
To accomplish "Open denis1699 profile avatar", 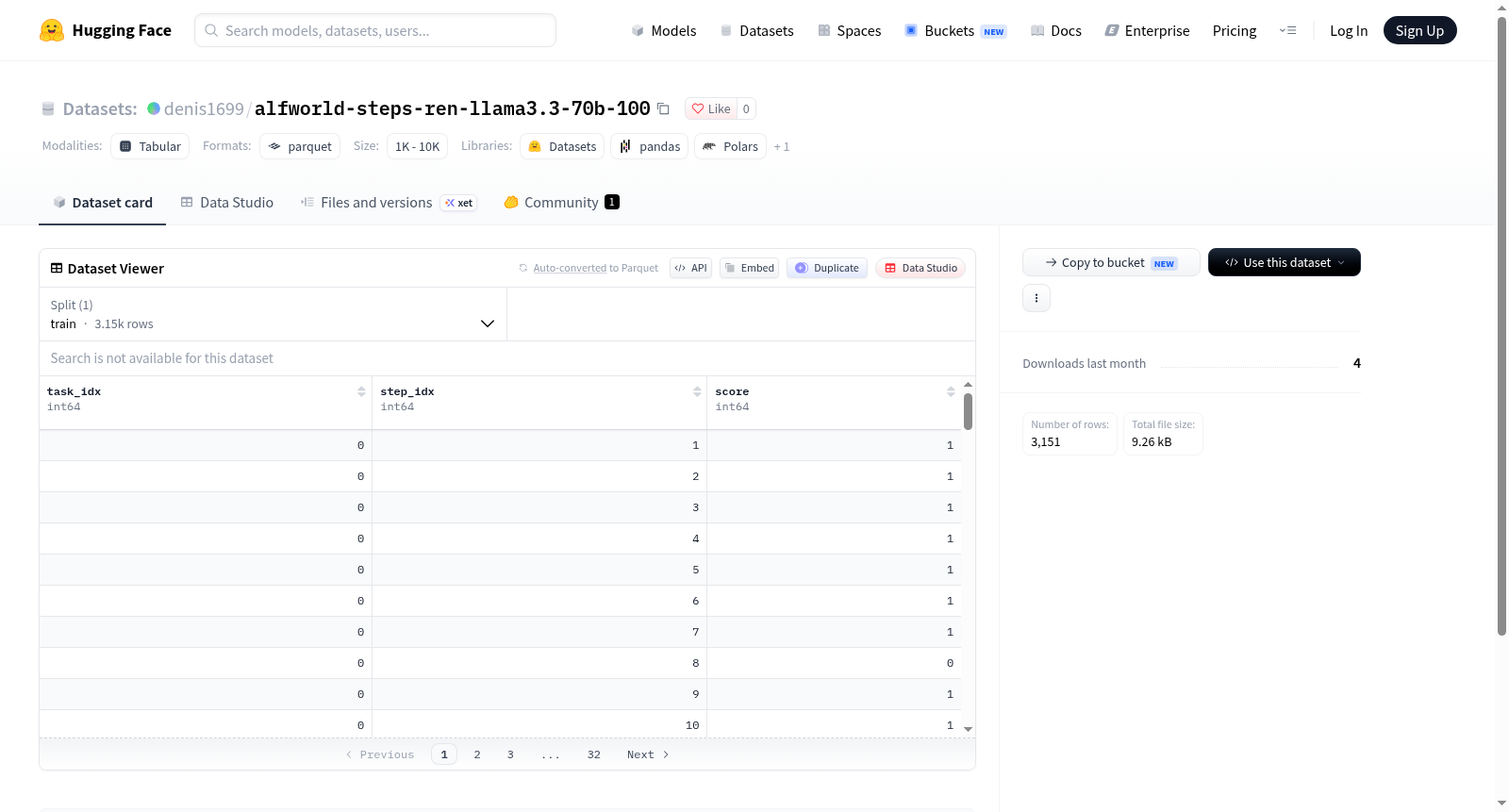I will 154,108.
